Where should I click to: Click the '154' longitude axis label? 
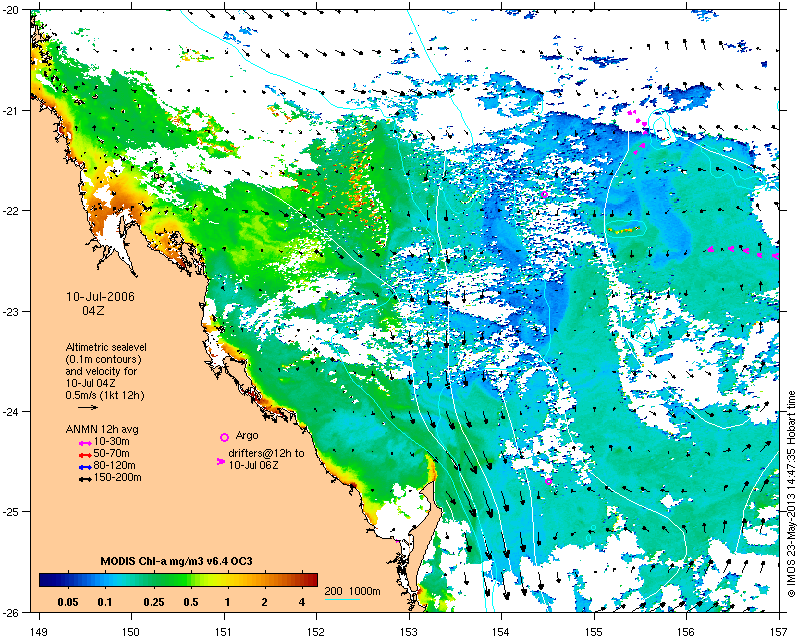502,632
